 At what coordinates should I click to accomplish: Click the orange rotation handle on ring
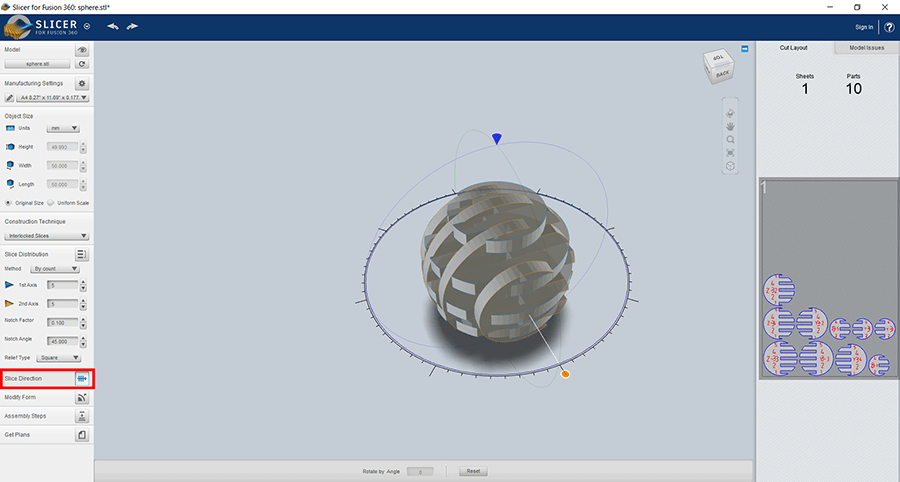click(x=565, y=374)
